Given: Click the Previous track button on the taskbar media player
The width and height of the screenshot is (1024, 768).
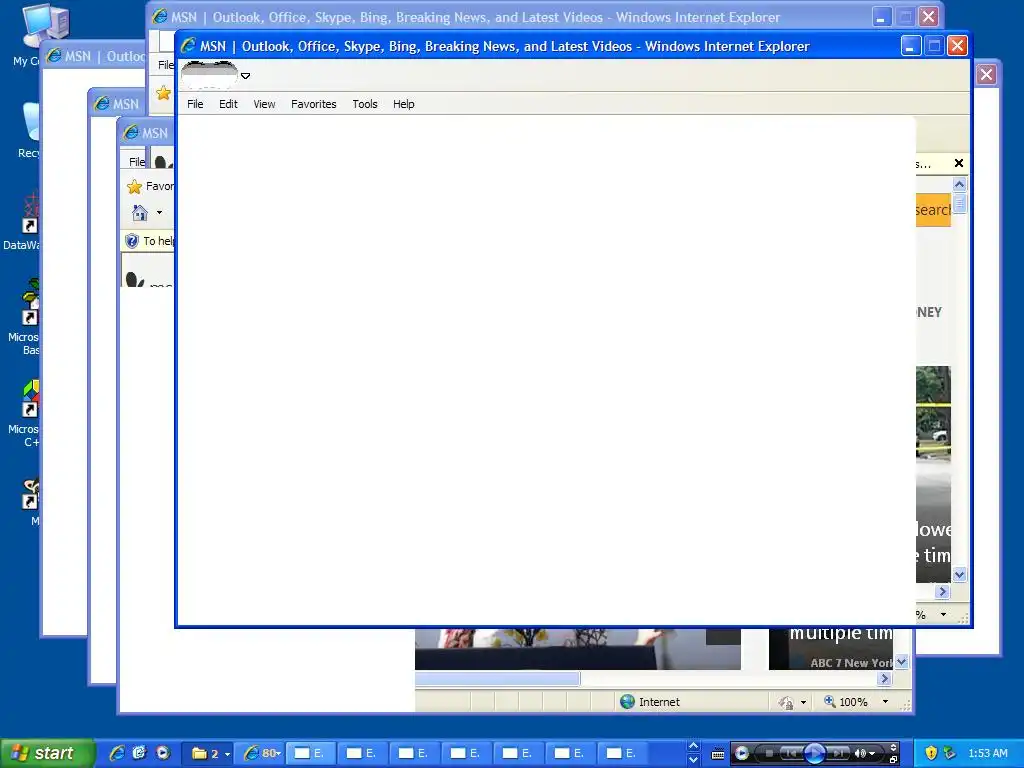Looking at the screenshot, I should coord(791,754).
